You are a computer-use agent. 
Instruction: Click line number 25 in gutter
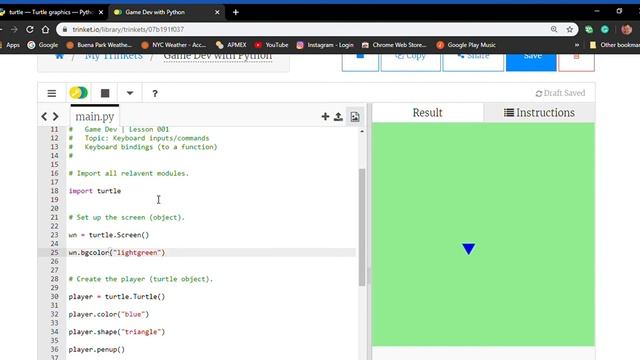[54, 253]
